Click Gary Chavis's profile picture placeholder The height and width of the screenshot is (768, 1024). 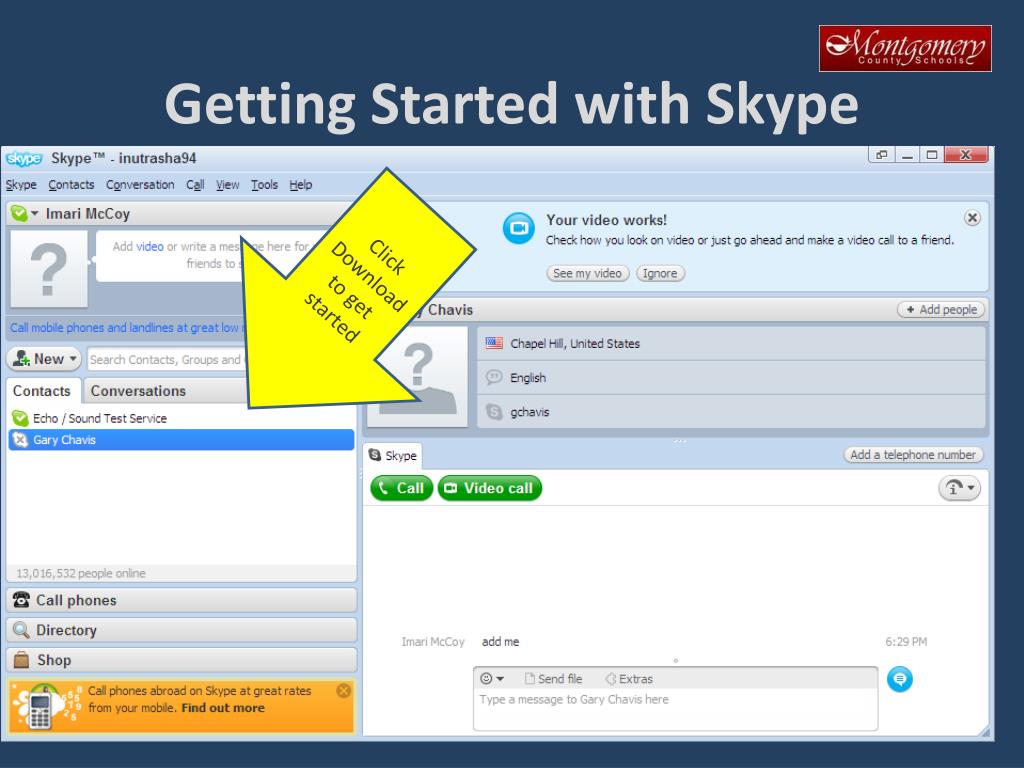(x=417, y=377)
